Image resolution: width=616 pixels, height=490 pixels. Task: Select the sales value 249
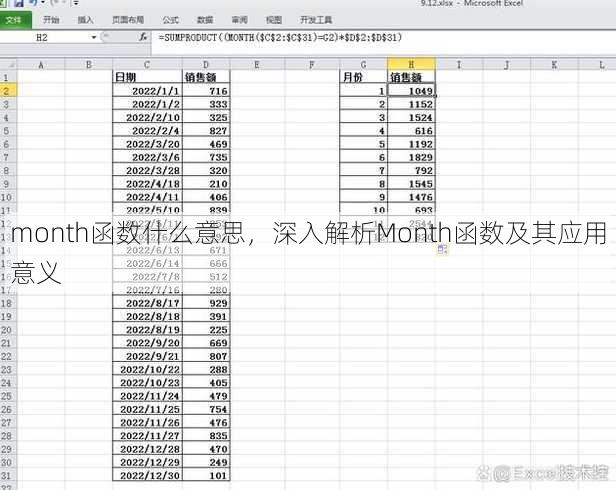point(206,462)
